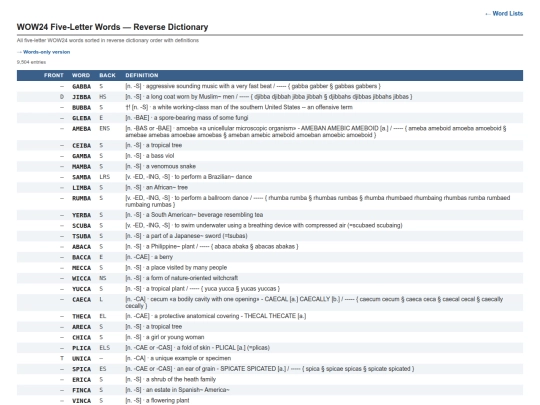Select the word ABACA
Image resolution: width=540 pixels, height=405 pixels.
point(82,247)
